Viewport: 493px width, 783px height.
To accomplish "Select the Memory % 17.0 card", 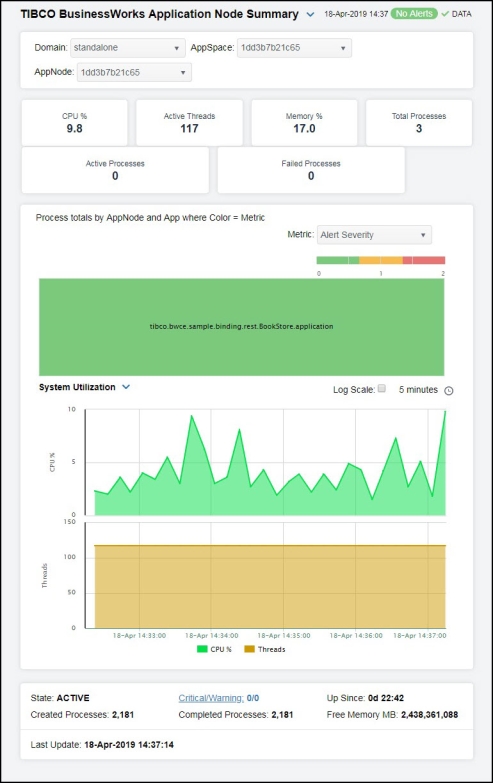I will pyautogui.click(x=304, y=123).
